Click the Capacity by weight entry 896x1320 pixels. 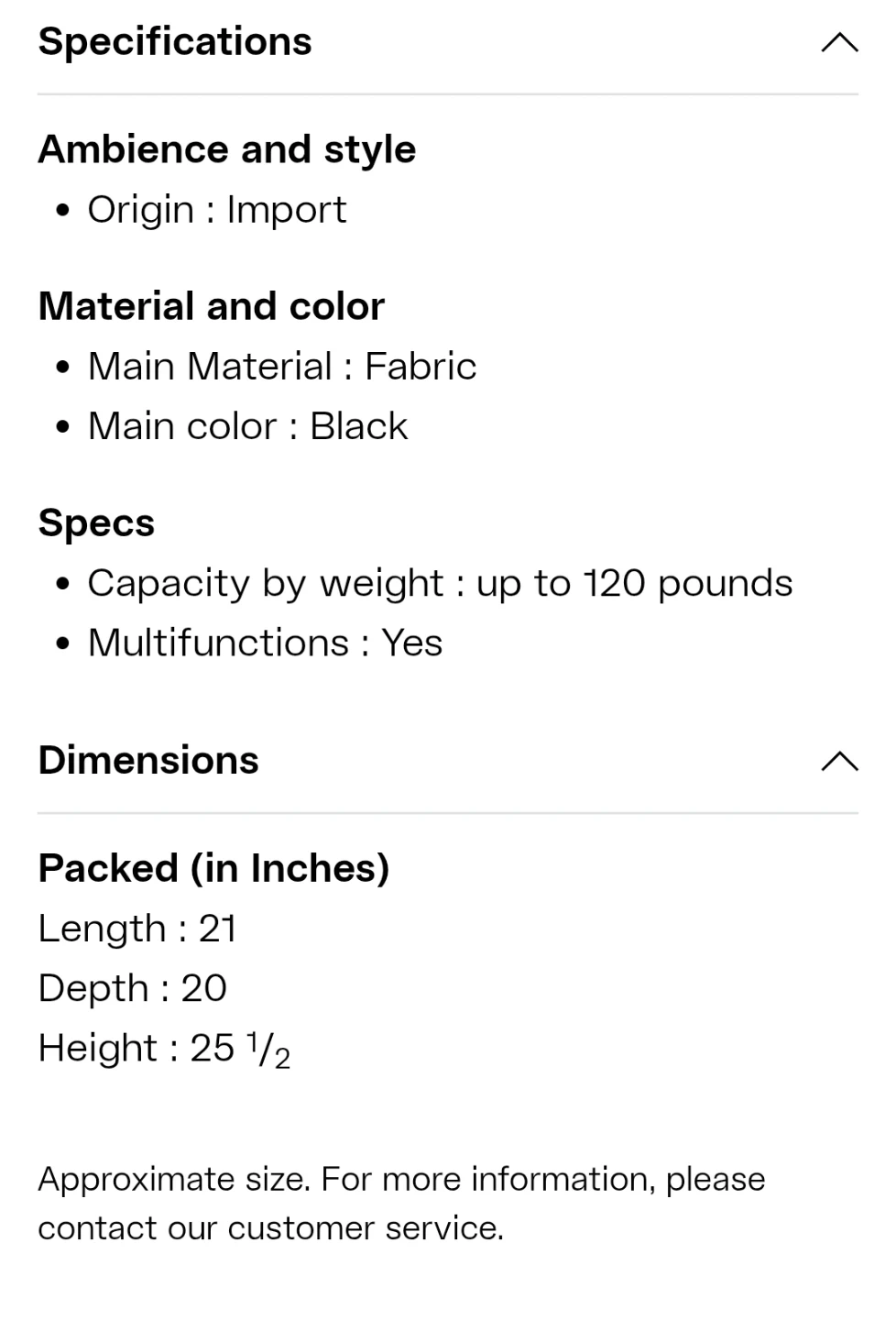pyautogui.click(x=440, y=583)
